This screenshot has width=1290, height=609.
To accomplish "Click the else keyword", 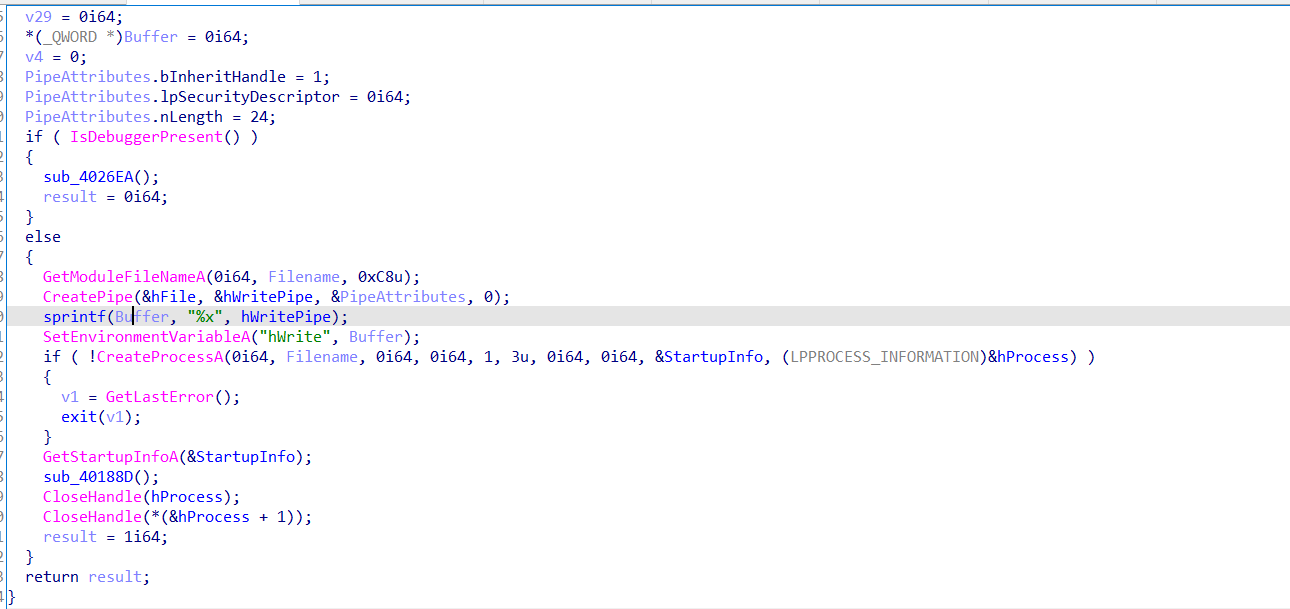I will (x=43, y=237).
